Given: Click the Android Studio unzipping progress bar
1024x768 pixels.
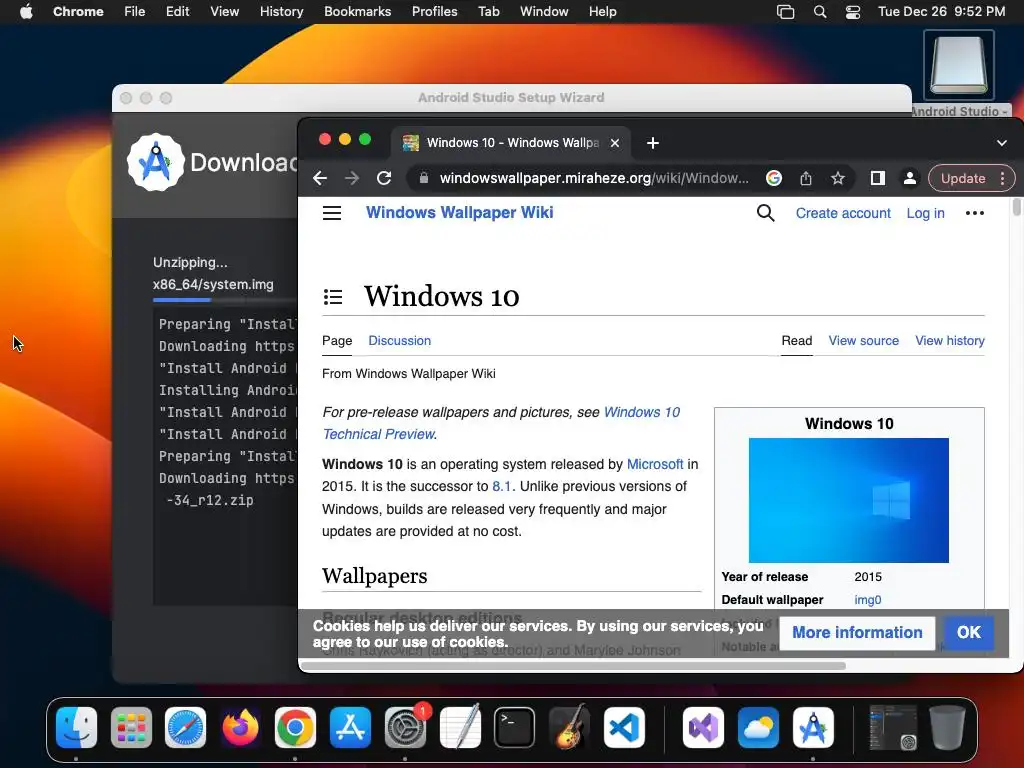Looking at the screenshot, I should tap(225, 300).
